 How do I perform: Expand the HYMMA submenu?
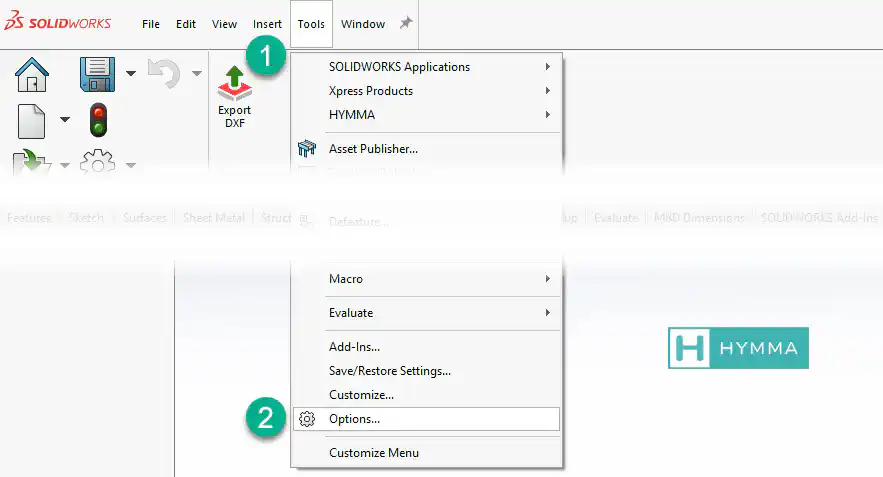[x=426, y=114]
